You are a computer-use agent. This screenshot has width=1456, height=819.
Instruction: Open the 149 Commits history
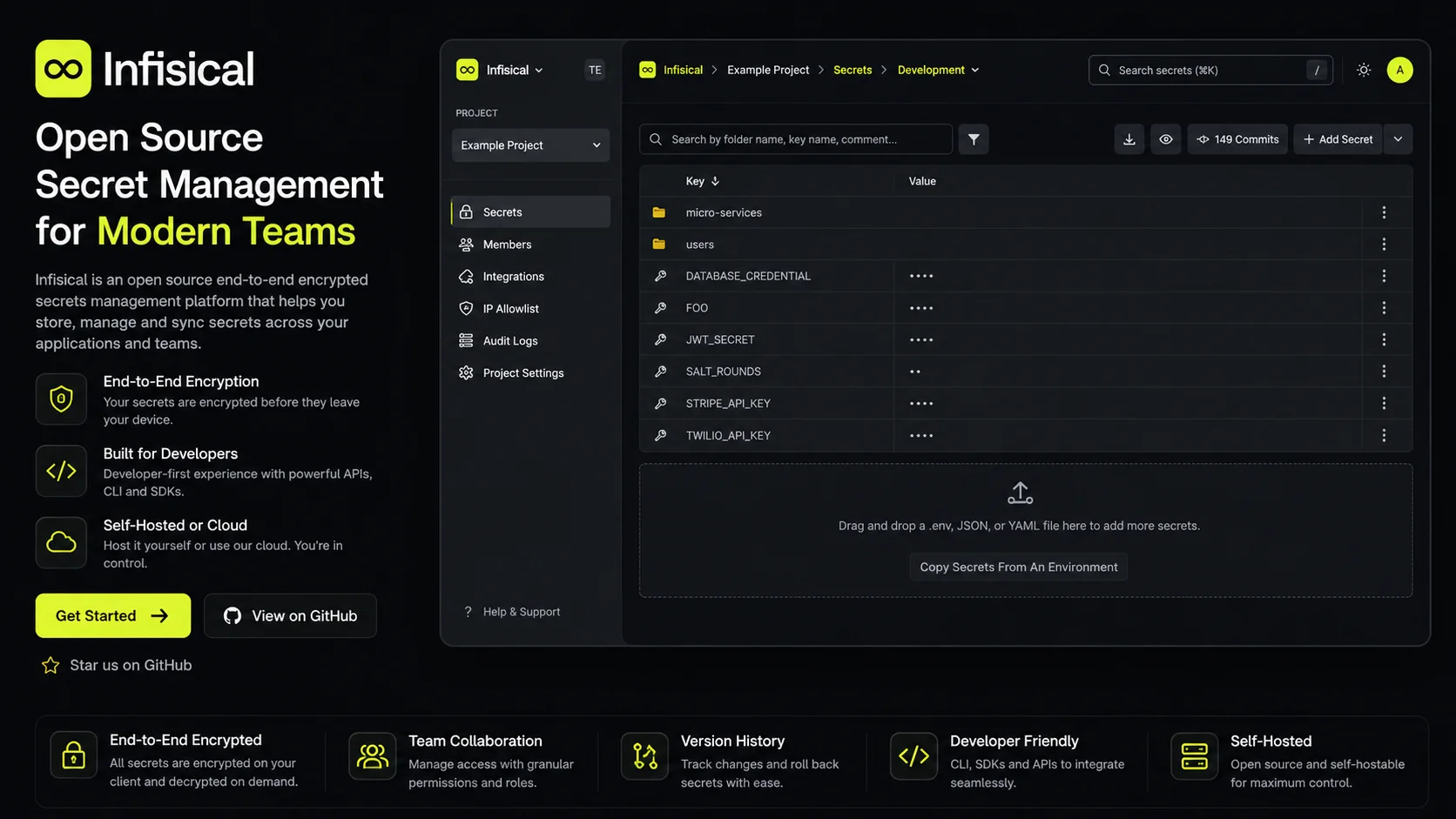pyautogui.click(x=1237, y=139)
